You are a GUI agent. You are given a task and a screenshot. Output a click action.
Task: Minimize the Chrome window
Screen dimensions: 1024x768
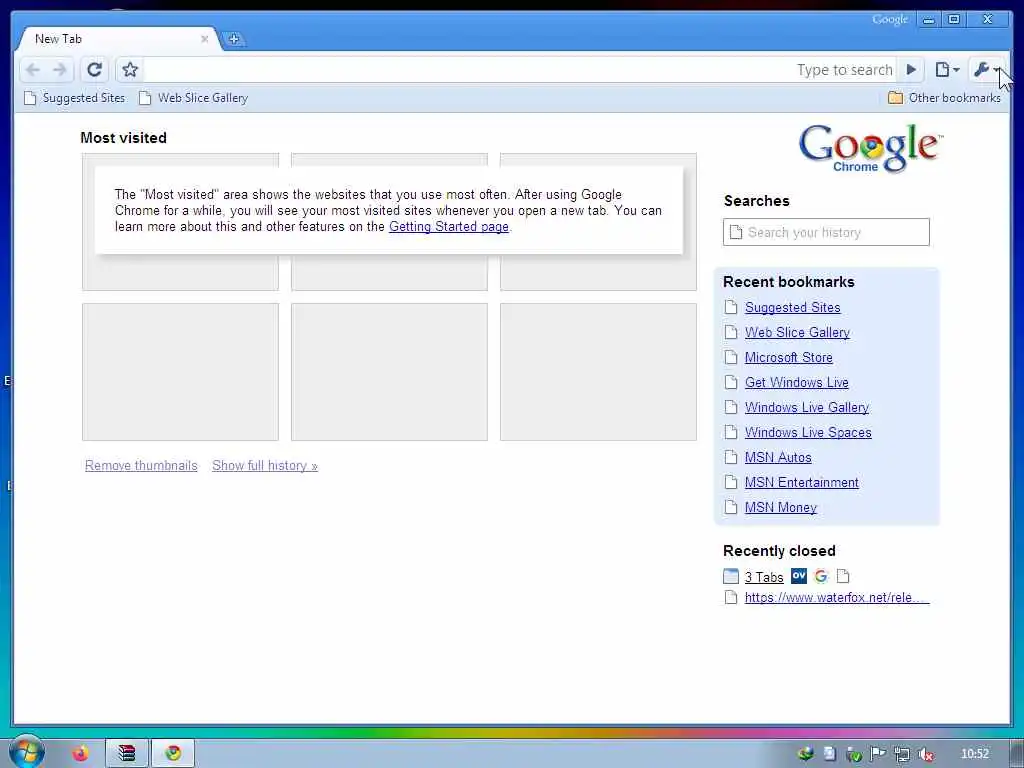tap(928, 20)
